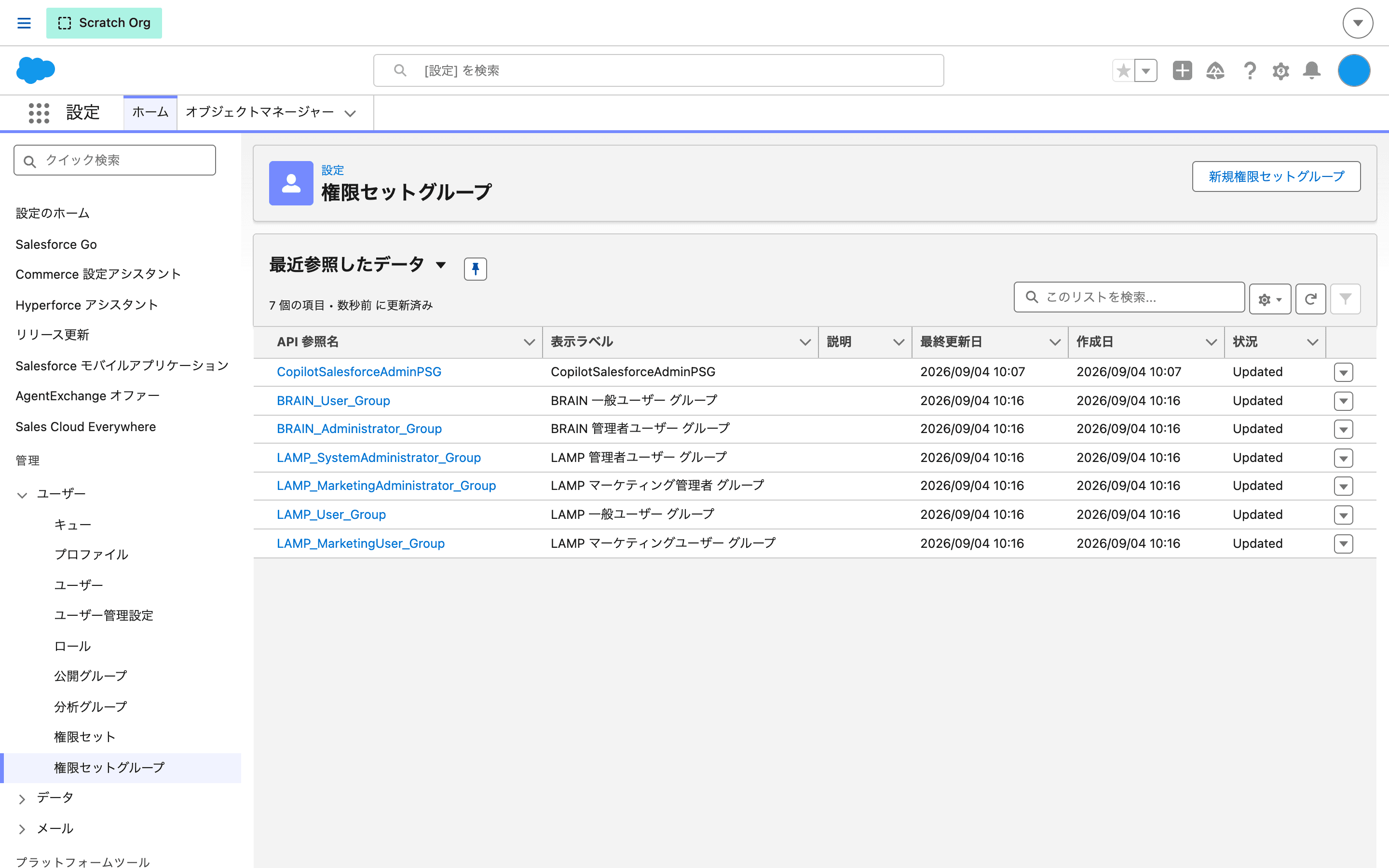Viewport: 1389px width, 868px height.
Task: Open the LAMP_MarketingAdministrator_Group link
Action: [386, 486]
